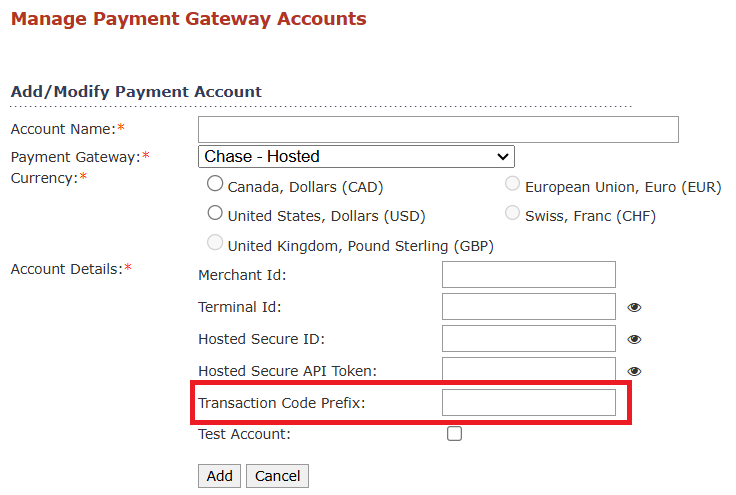Show Hosted Secure ID using eye icon
The image size is (736, 495).
[634, 339]
